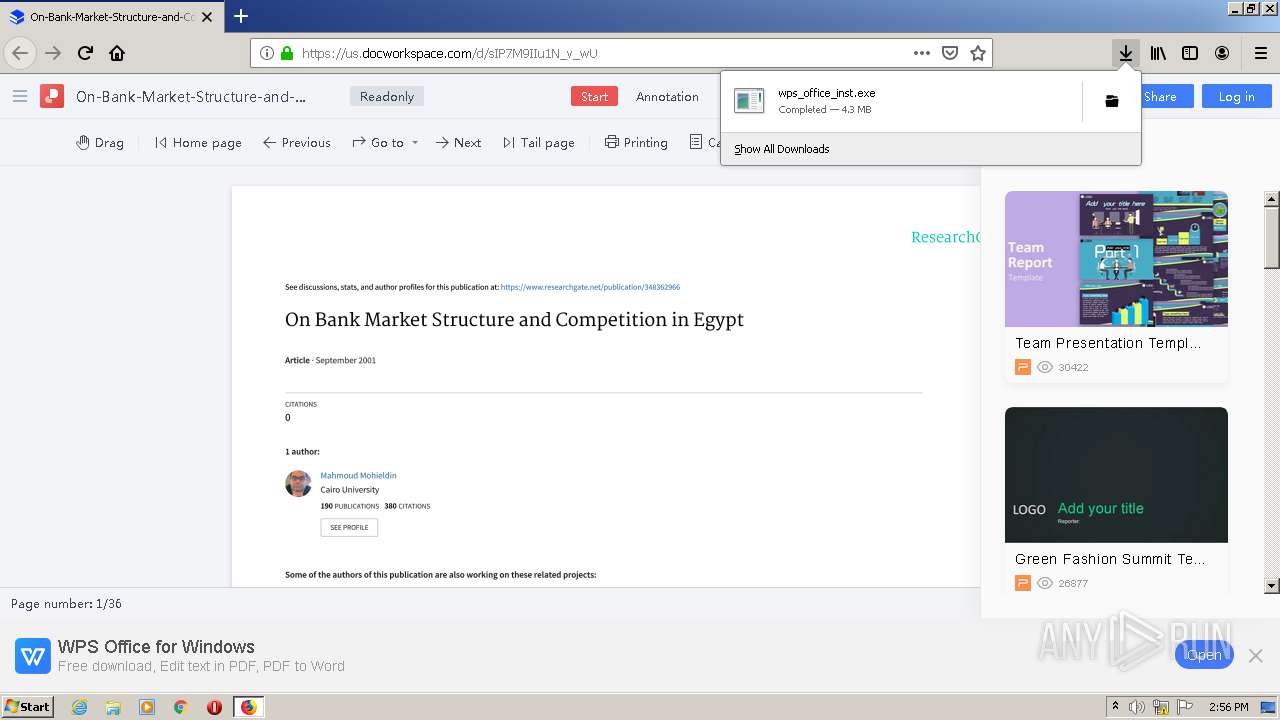Open the Opera taskbar icon

214,707
